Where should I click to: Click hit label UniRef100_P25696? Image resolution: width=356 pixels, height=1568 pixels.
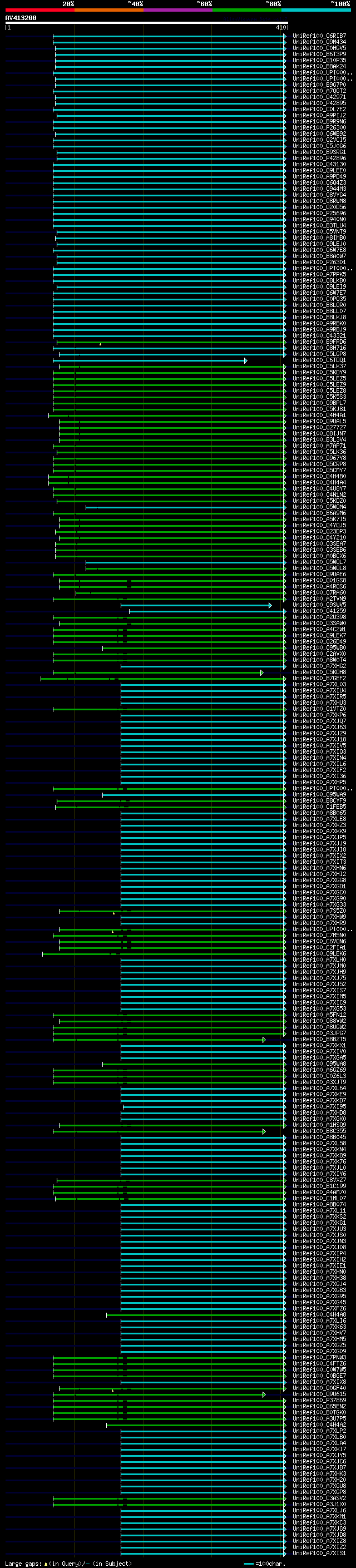click(x=319, y=213)
